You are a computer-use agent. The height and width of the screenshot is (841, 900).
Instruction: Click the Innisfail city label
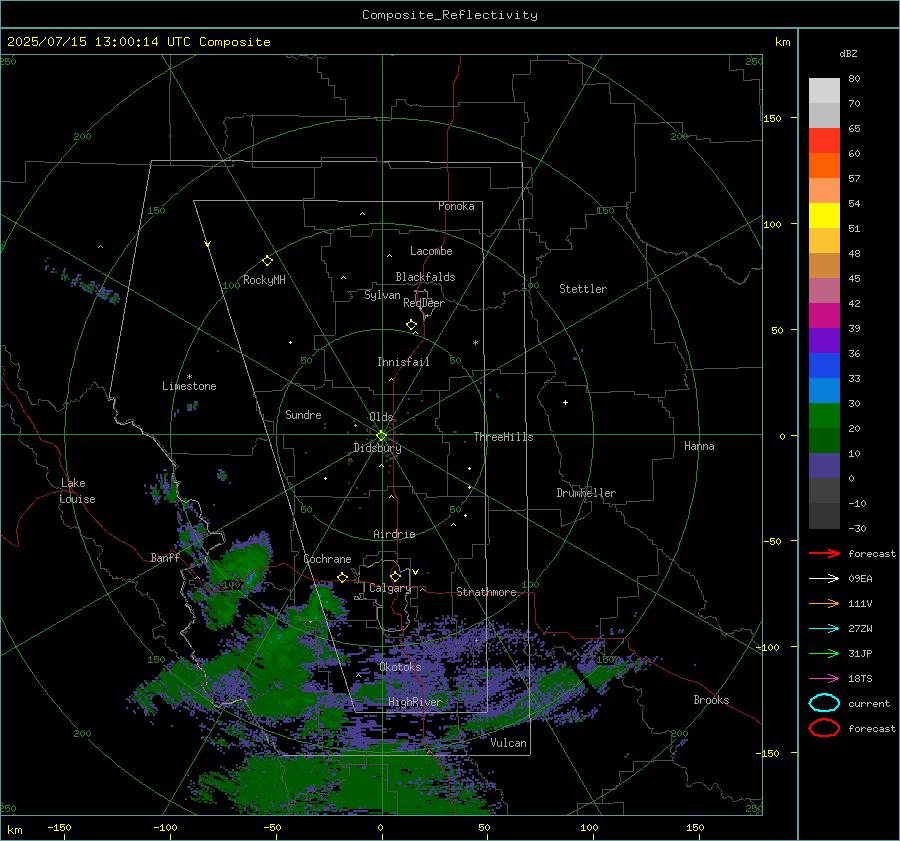pyautogui.click(x=403, y=362)
